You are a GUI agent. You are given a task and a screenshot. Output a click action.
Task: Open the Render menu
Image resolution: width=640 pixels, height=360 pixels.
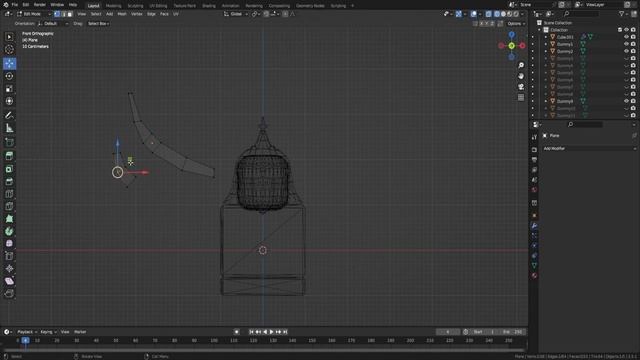pyautogui.click(x=40, y=5)
